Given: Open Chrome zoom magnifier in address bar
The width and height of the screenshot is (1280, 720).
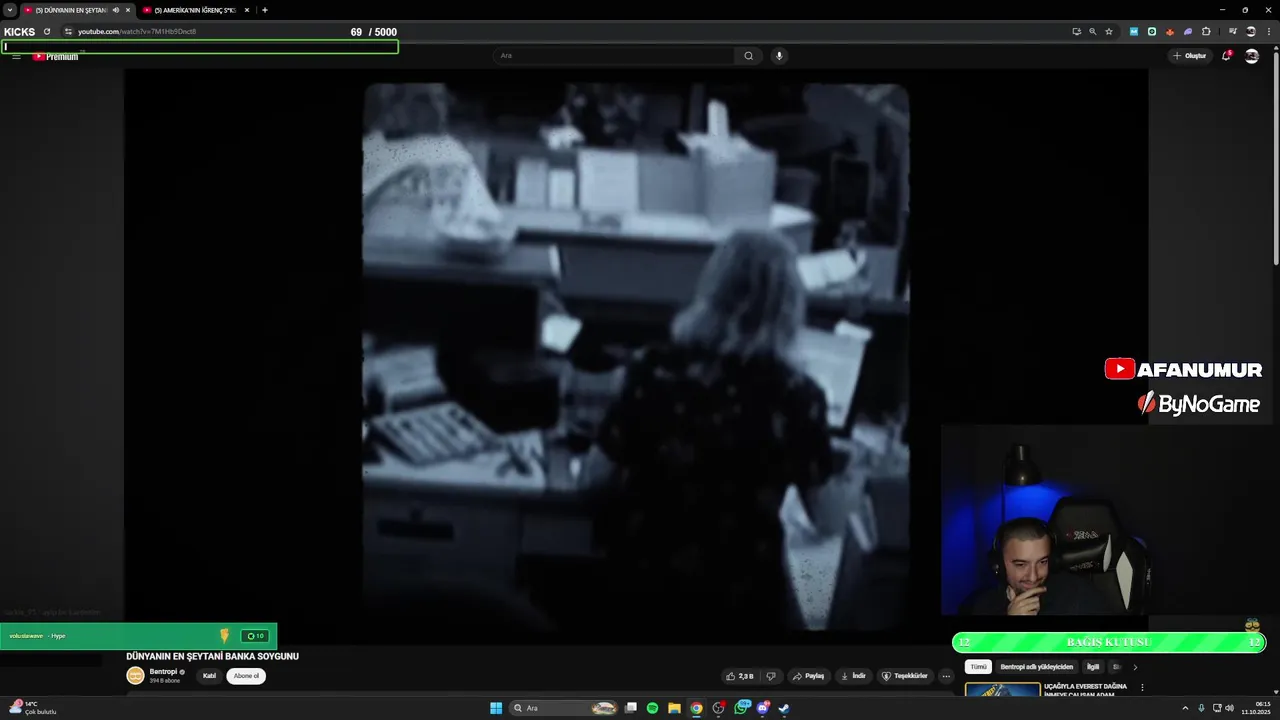Looking at the screenshot, I should pos(1092,32).
